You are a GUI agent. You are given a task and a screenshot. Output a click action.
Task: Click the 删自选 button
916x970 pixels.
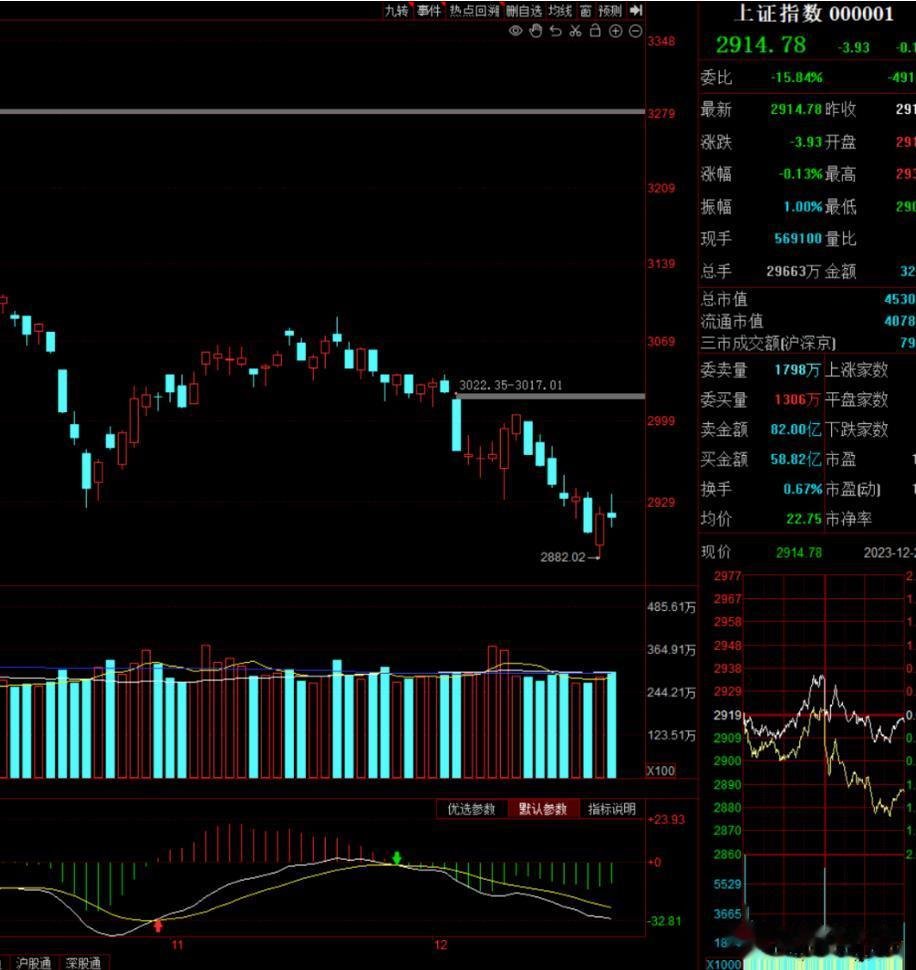(x=524, y=11)
